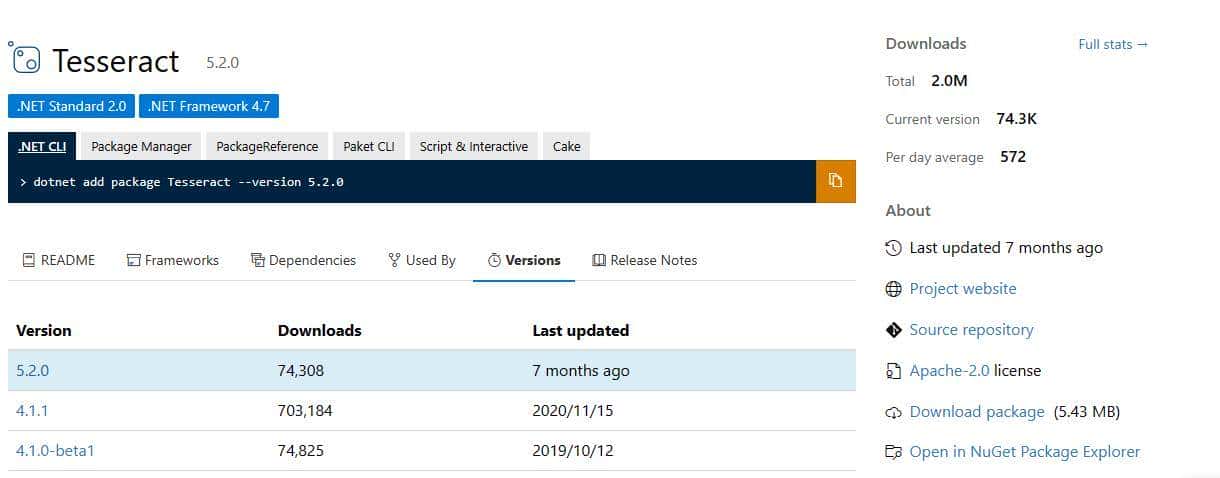Click the Frameworks tab icon
Viewport: 1220px width, 478px height.
point(133,260)
